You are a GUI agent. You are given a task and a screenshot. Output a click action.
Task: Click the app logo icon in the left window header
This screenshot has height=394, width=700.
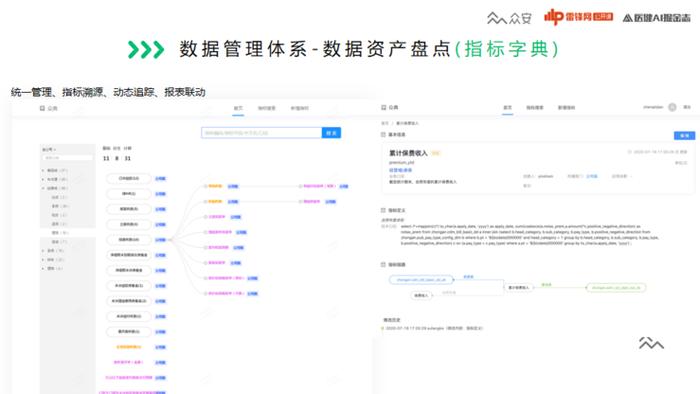pos(42,108)
